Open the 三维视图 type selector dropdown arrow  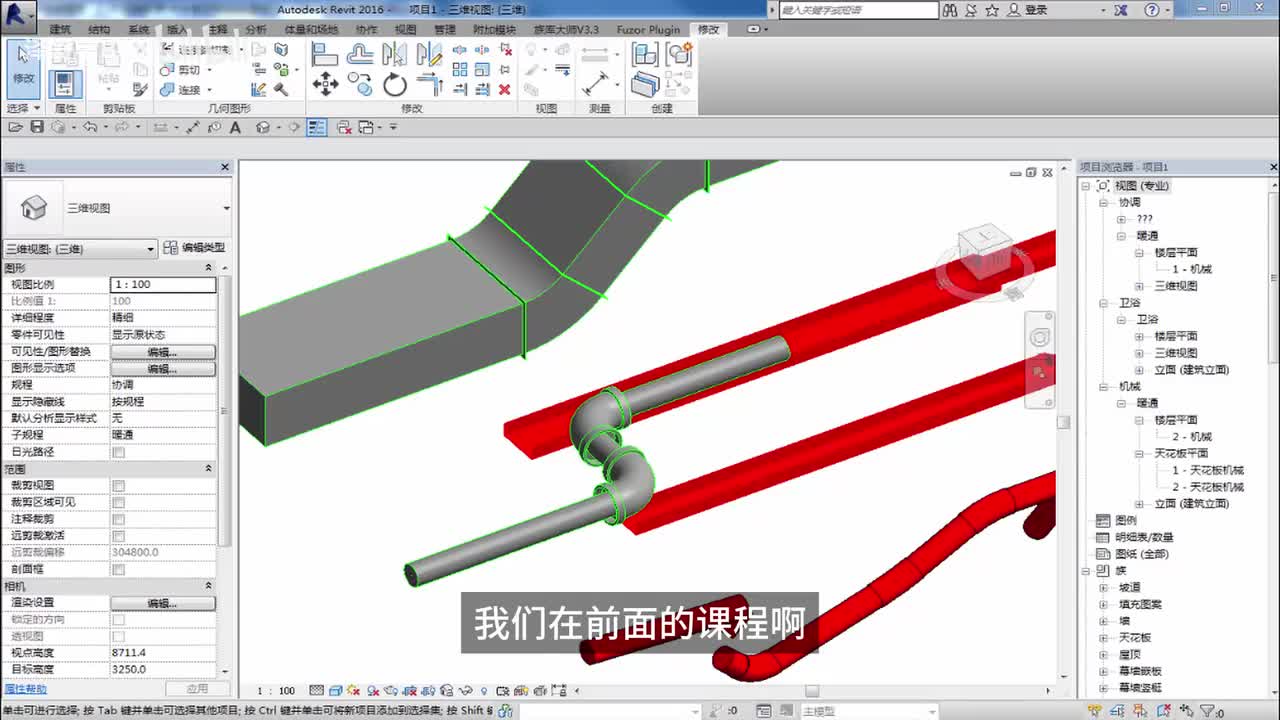coord(226,208)
